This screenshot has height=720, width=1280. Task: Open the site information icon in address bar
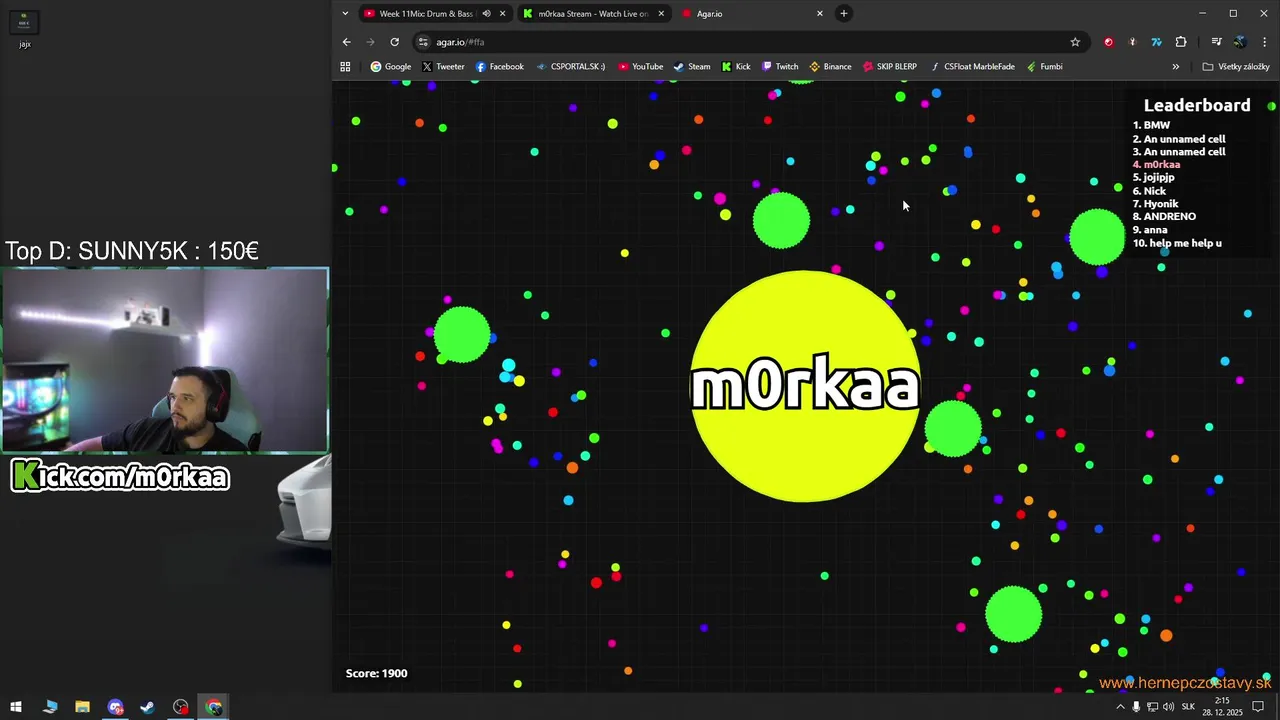pyautogui.click(x=423, y=42)
